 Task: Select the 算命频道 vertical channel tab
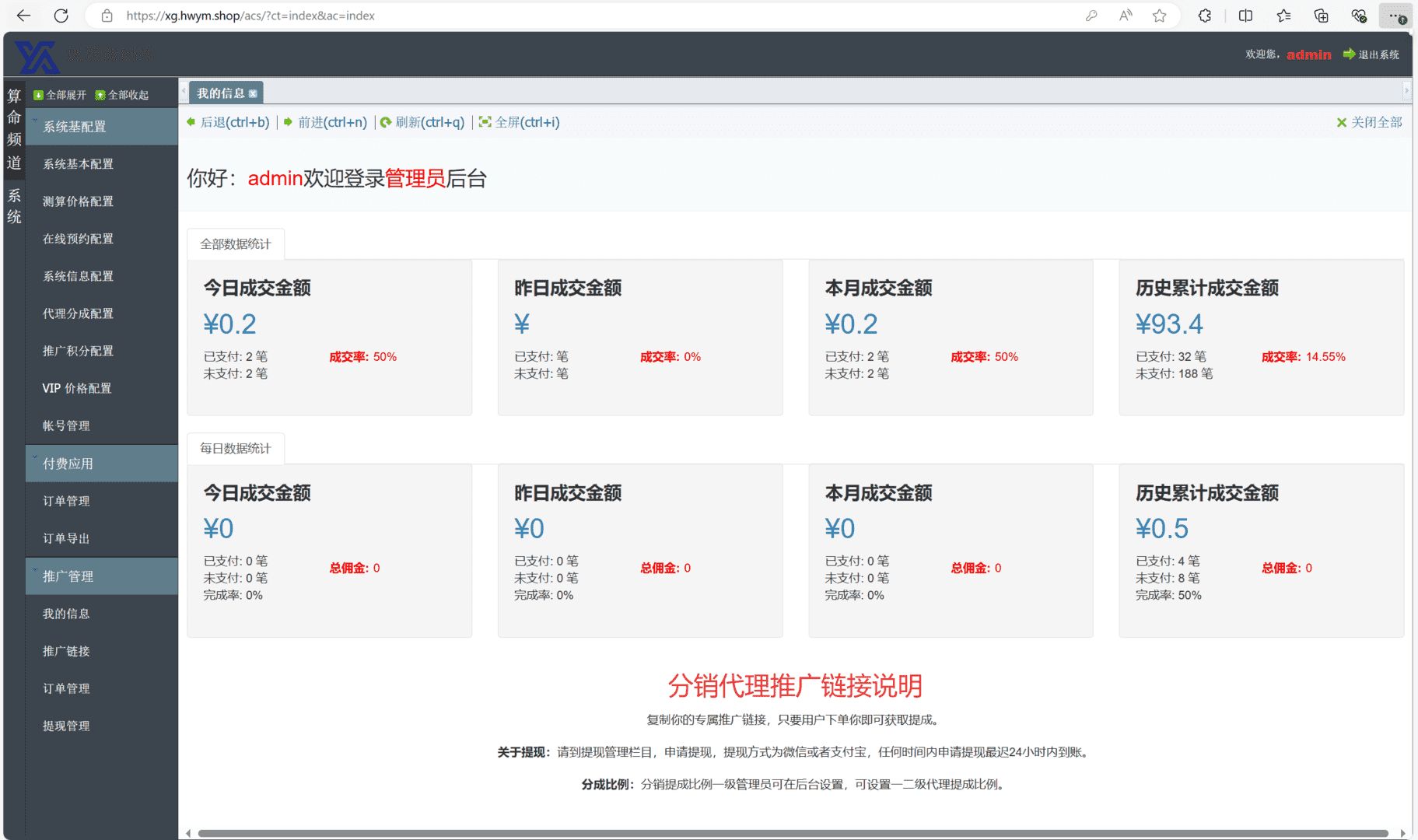[14, 128]
